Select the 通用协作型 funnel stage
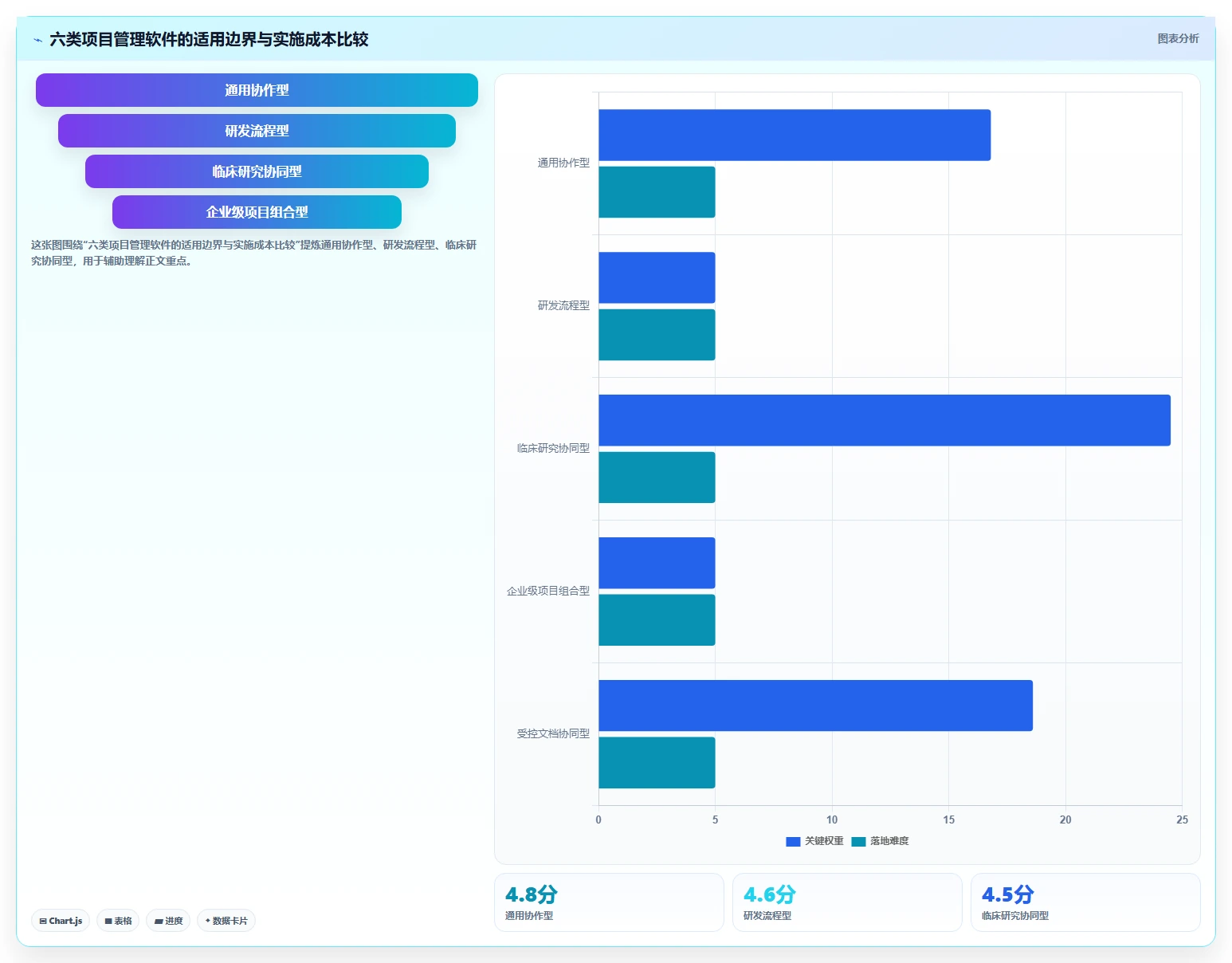 pyautogui.click(x=257, y=90)
